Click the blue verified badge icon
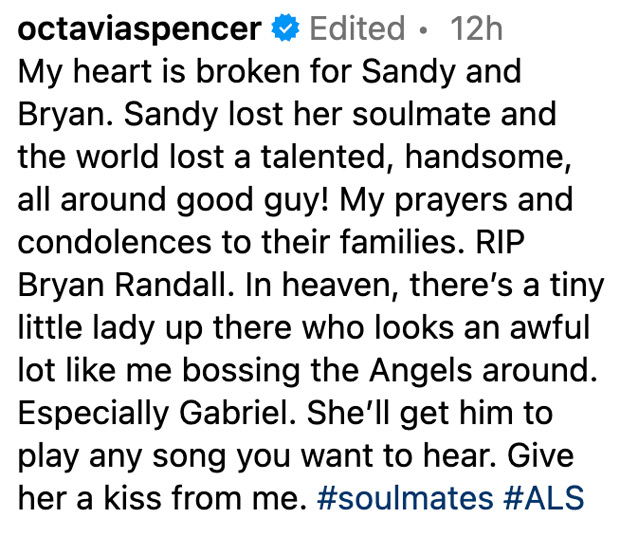The image size is (620, 537). [x=285, y=28]
